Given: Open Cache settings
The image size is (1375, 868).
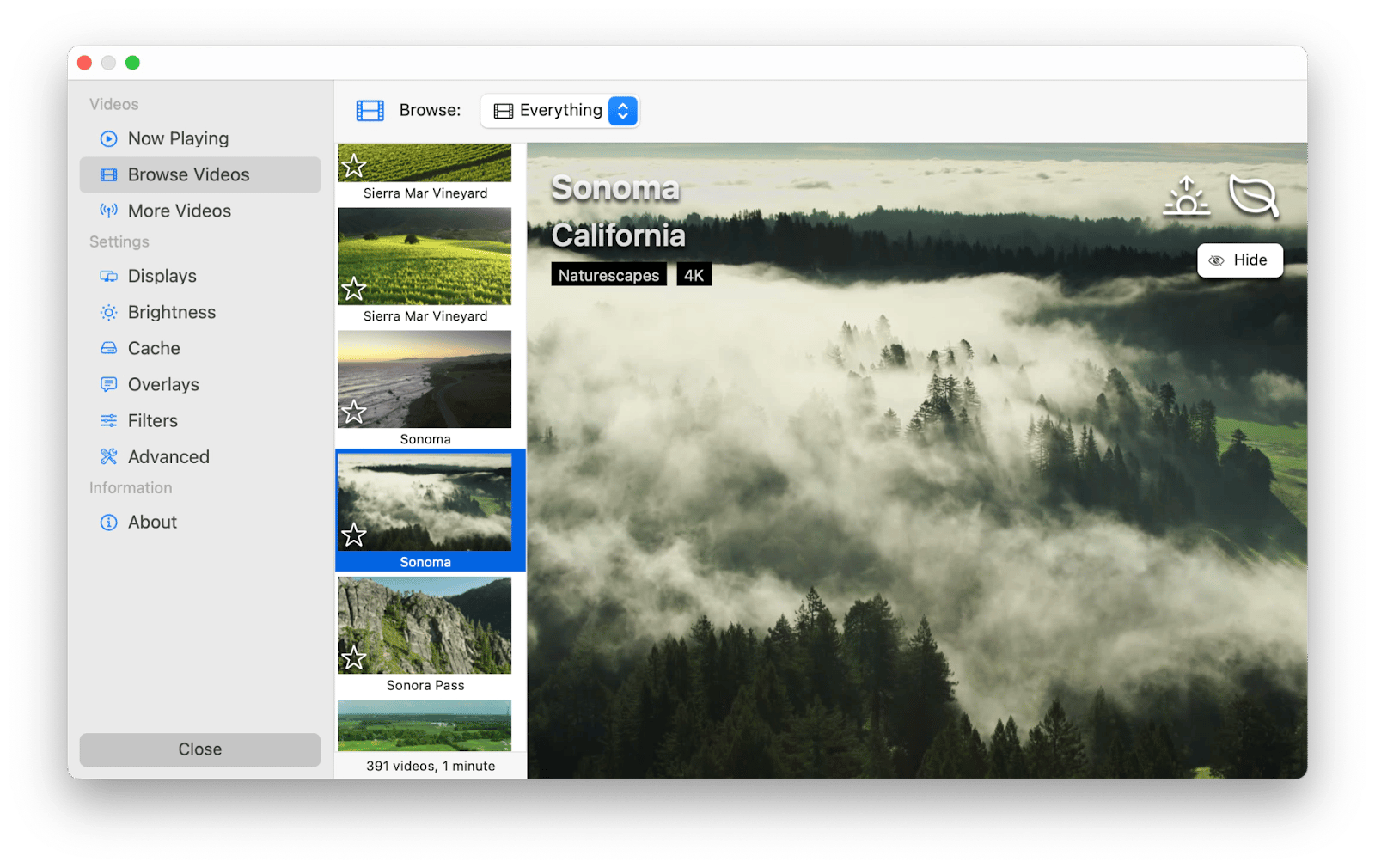Looking at the screenshot, I should [199, 348].
